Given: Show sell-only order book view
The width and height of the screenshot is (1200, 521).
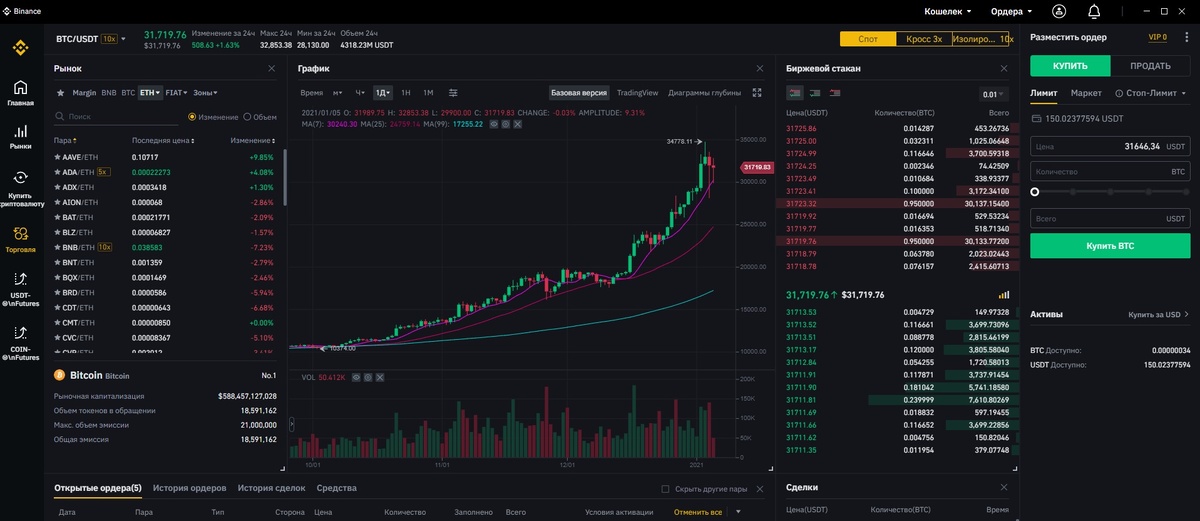Looking at the screenshot, I should pos(834,93).
